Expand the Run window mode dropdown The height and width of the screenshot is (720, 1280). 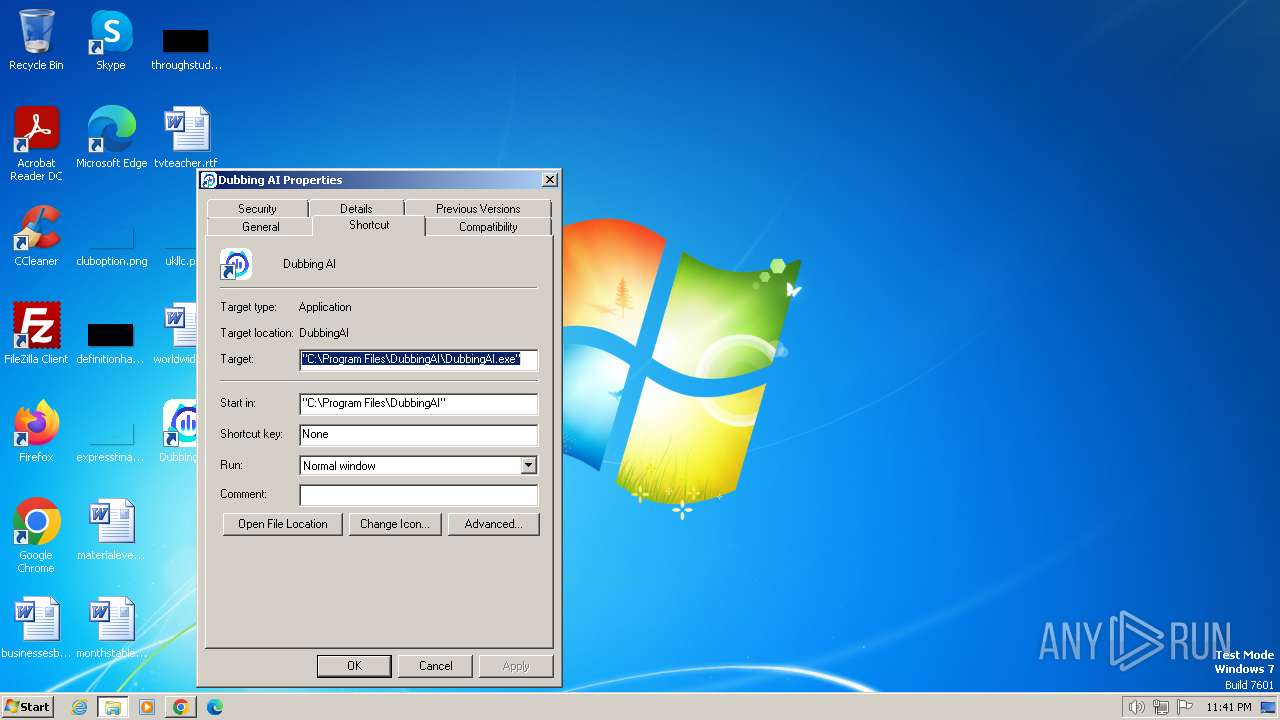click(x=528, y=466)
